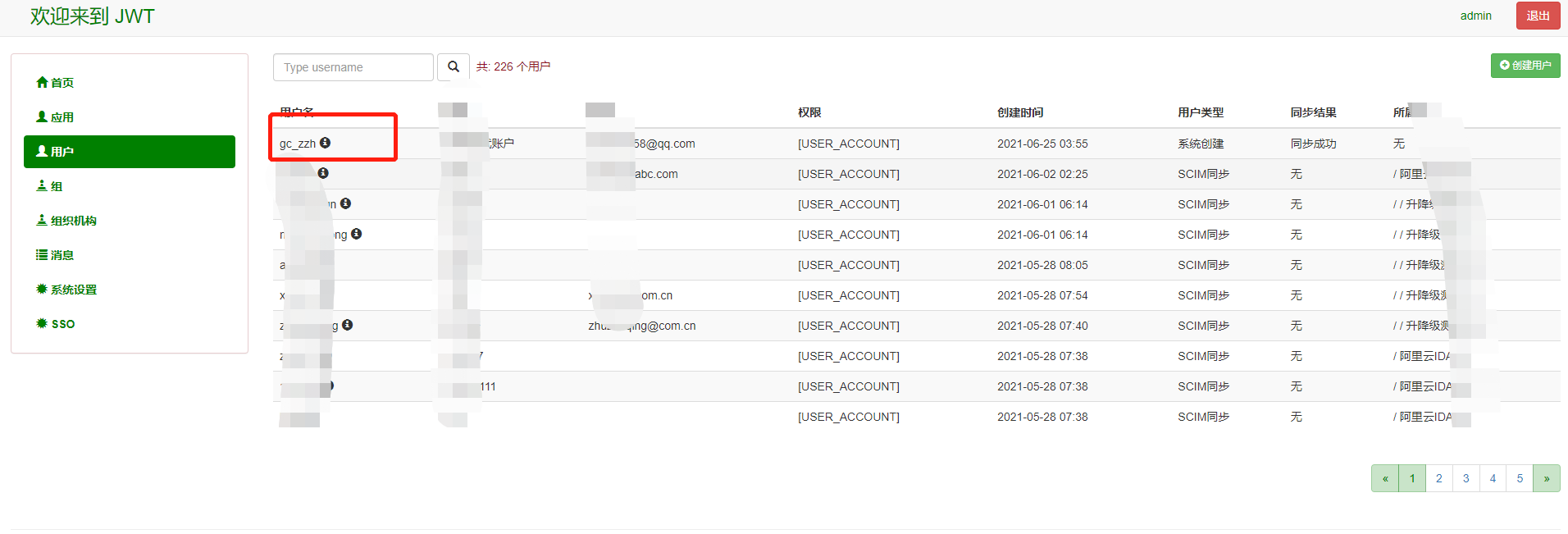Click the info icon next to gc_zzh
The height and width of the screenshot is (534, 1568).
tap(326, 143)
